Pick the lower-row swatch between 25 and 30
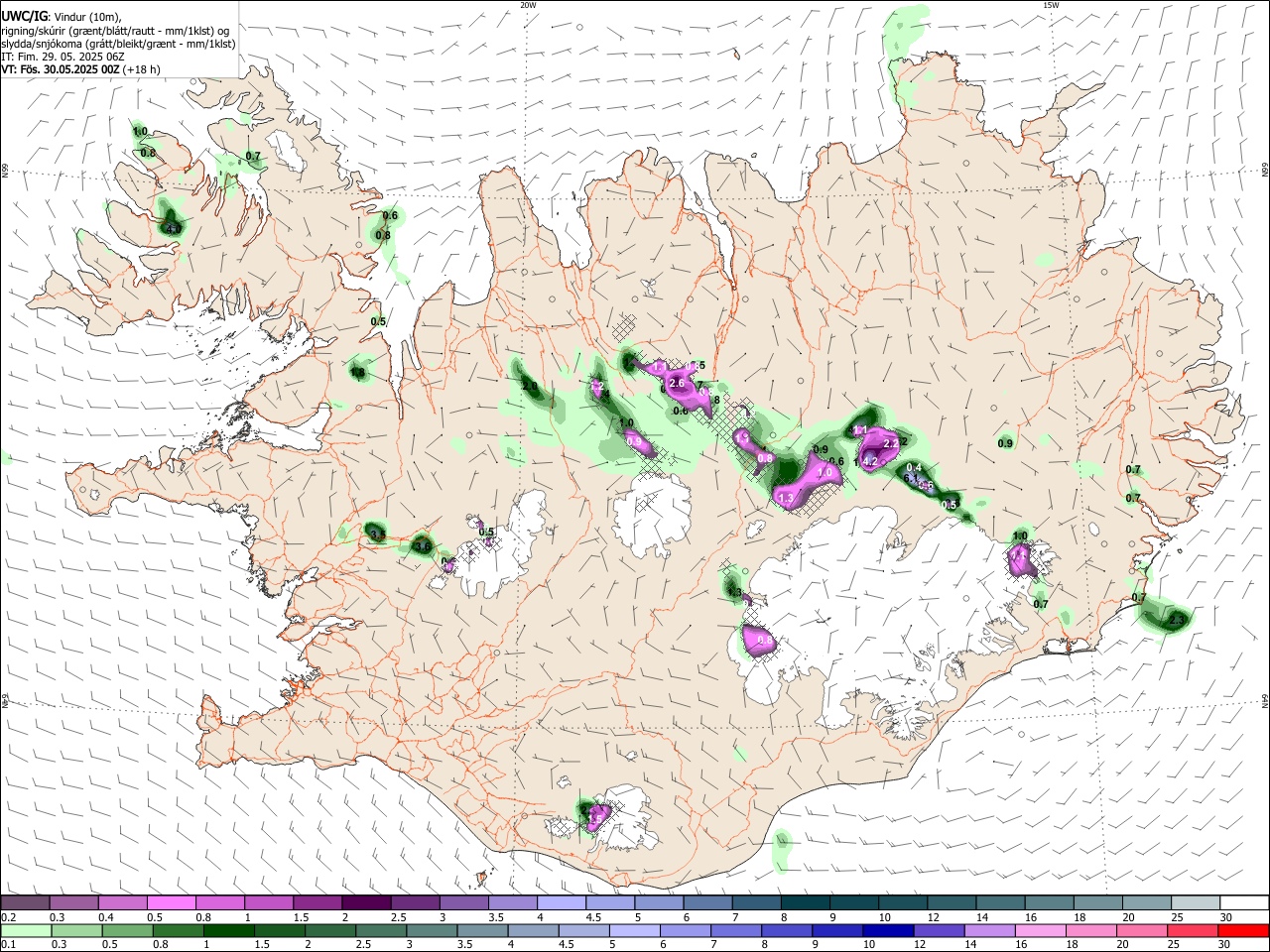Image resolution: width=1270 pixels, height=952 pixels. point(1193,931)
